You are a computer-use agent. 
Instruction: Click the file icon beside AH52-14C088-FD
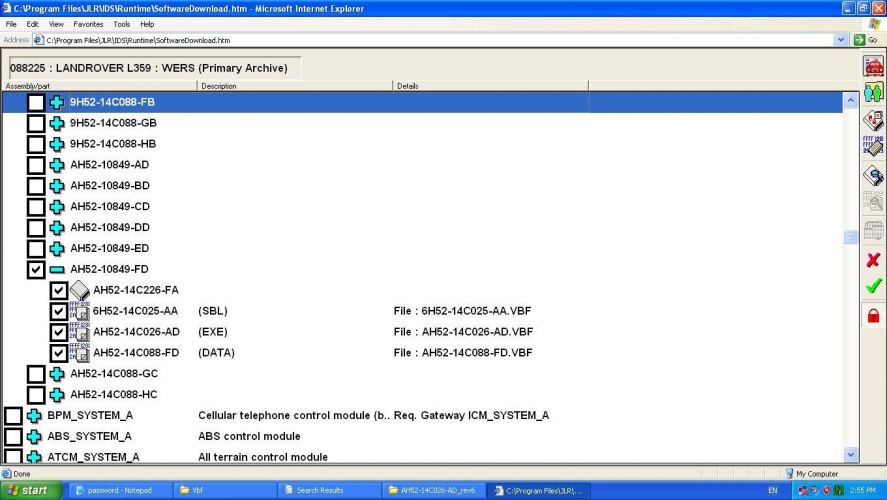click(80, 353)
